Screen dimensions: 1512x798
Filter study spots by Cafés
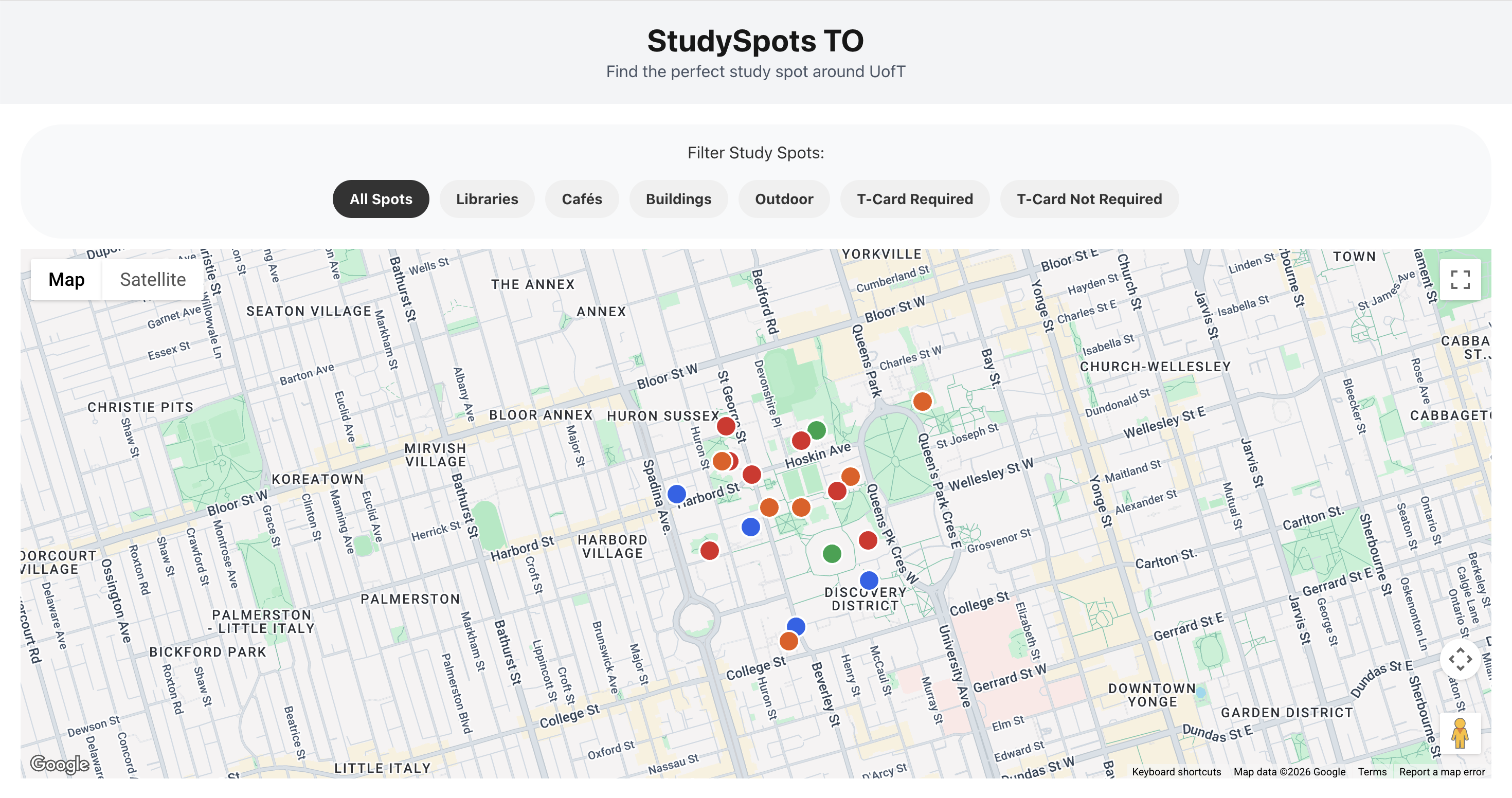click(582, 199)
